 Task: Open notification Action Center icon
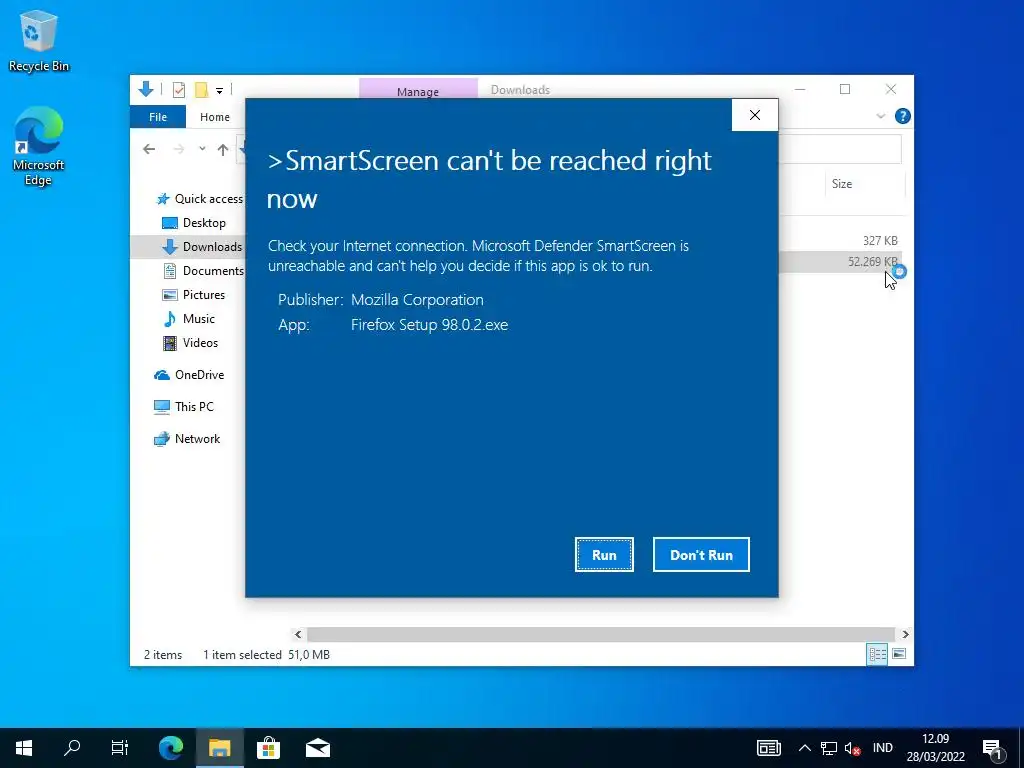click(x=992, y=748)
